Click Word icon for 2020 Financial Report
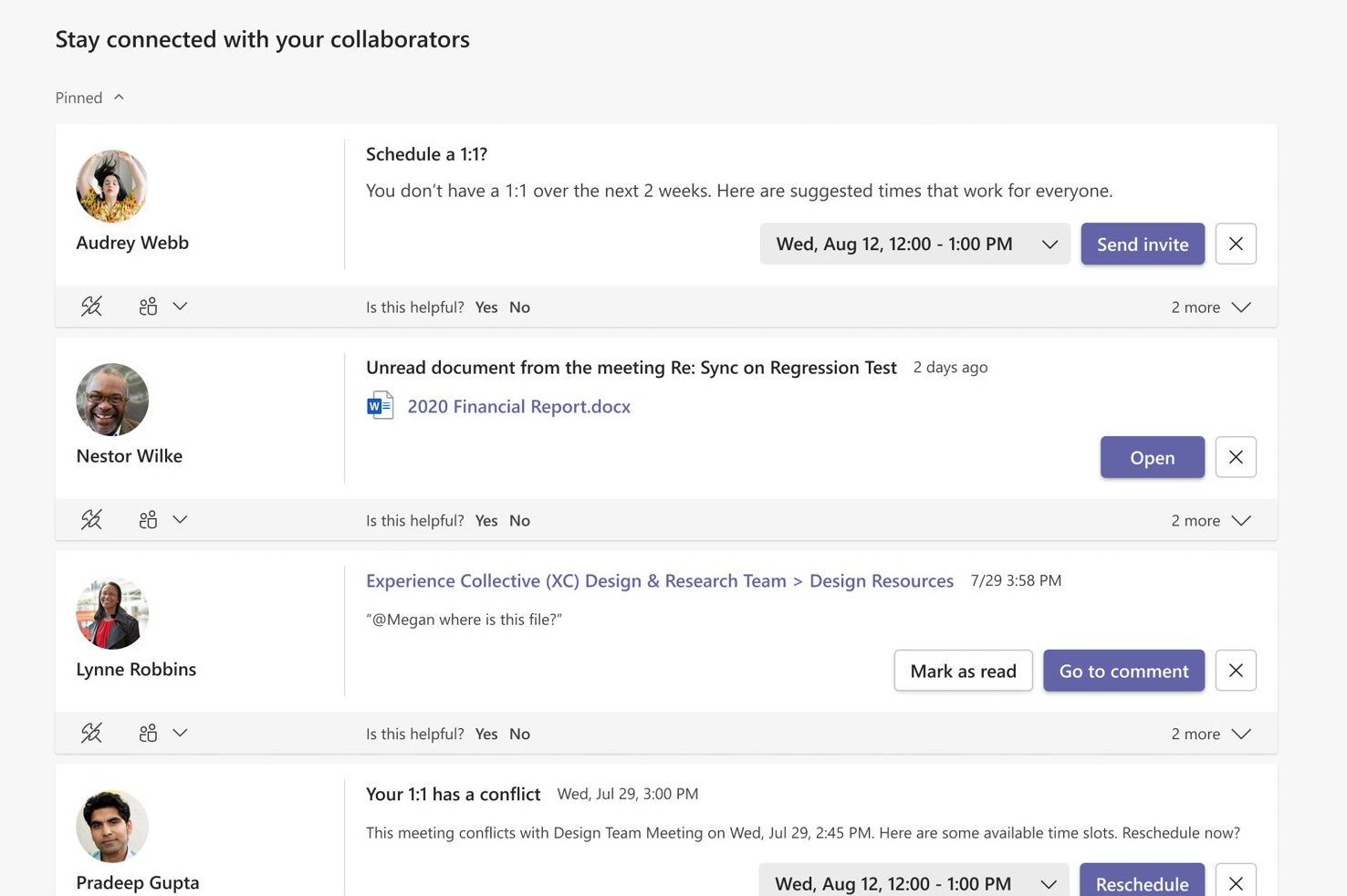This screenshot has width=1347, height=896. tap(380, 406)
